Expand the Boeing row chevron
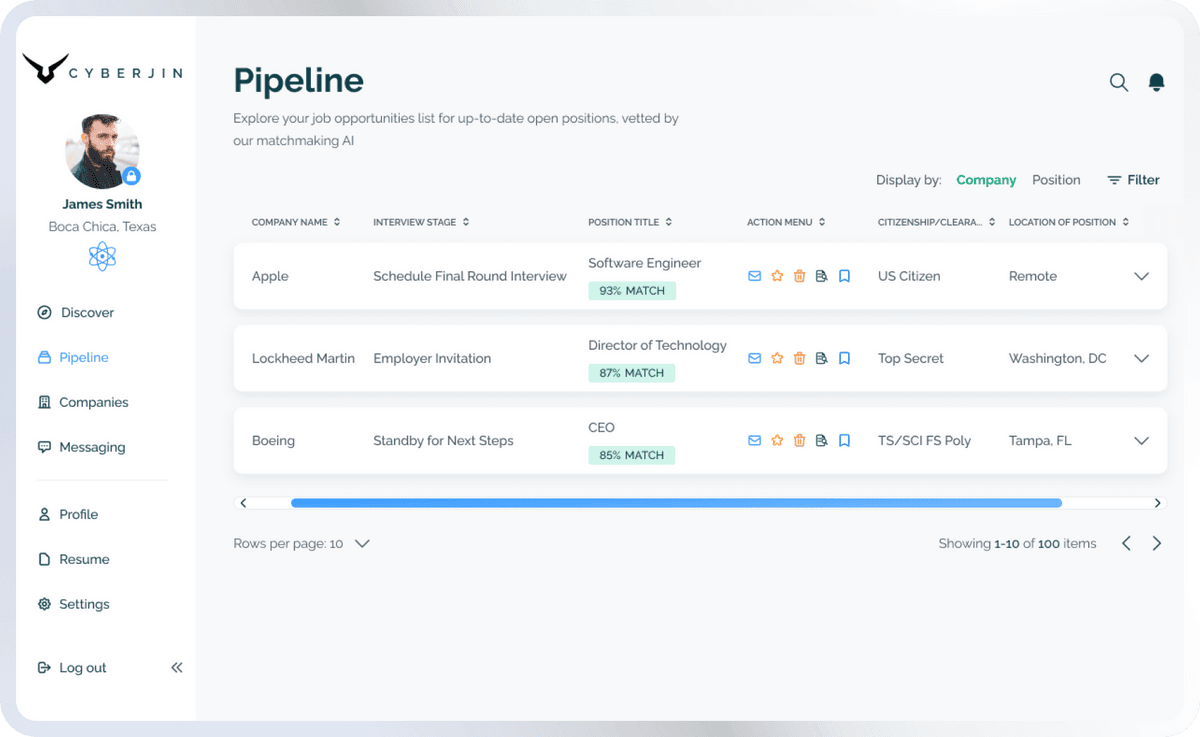The height and width of the screenshot is (737, 1200). click(x=1141, y=440)
